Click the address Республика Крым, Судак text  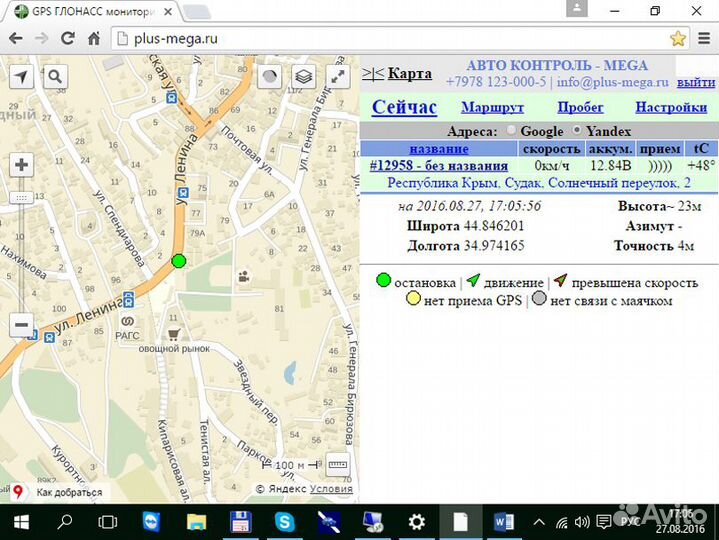(x=539, y=183)
